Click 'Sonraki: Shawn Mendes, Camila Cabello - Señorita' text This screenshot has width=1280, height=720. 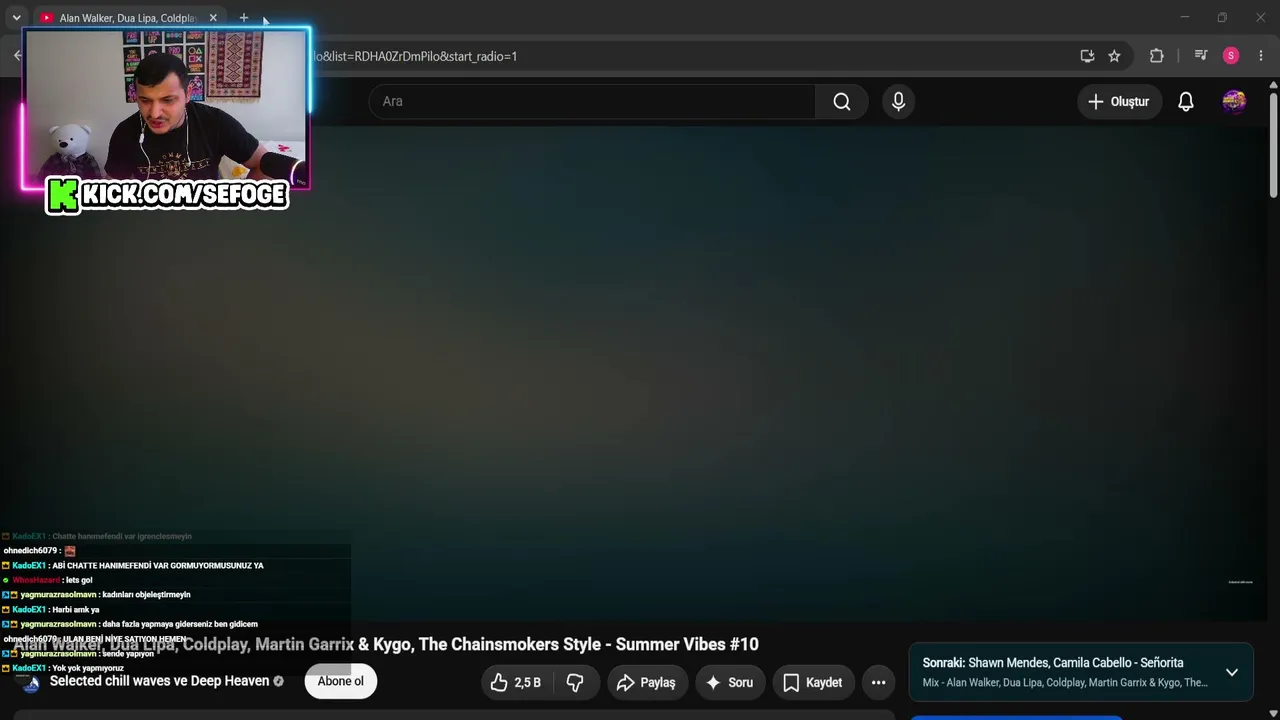1053,662
